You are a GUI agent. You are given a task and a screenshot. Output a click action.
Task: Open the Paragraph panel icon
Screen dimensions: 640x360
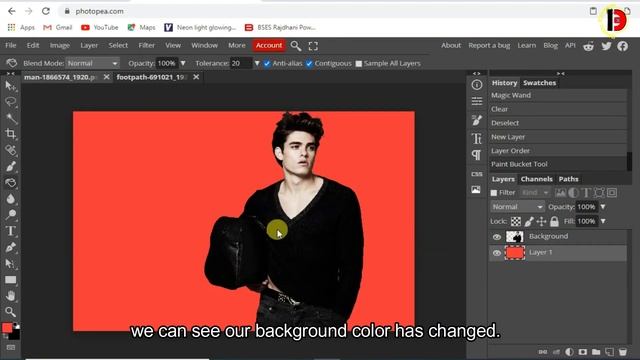[476, 155]
